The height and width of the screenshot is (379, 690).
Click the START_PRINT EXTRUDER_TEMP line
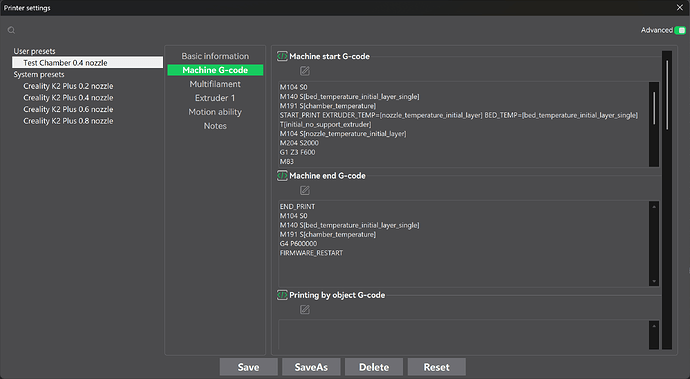click(x=459, y=115)
